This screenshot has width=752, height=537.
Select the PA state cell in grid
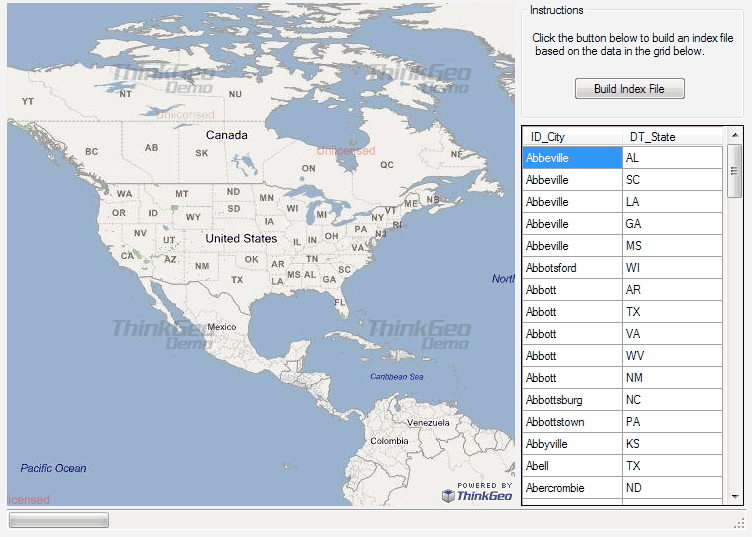672,422
